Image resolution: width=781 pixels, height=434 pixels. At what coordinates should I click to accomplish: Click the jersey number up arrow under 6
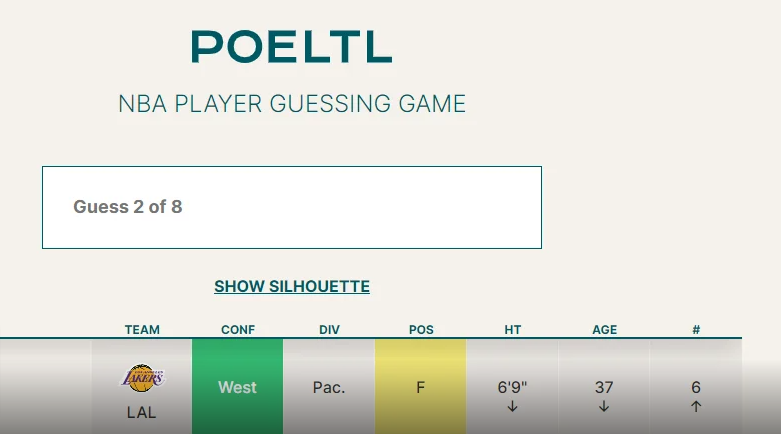(x=696, y=407)
